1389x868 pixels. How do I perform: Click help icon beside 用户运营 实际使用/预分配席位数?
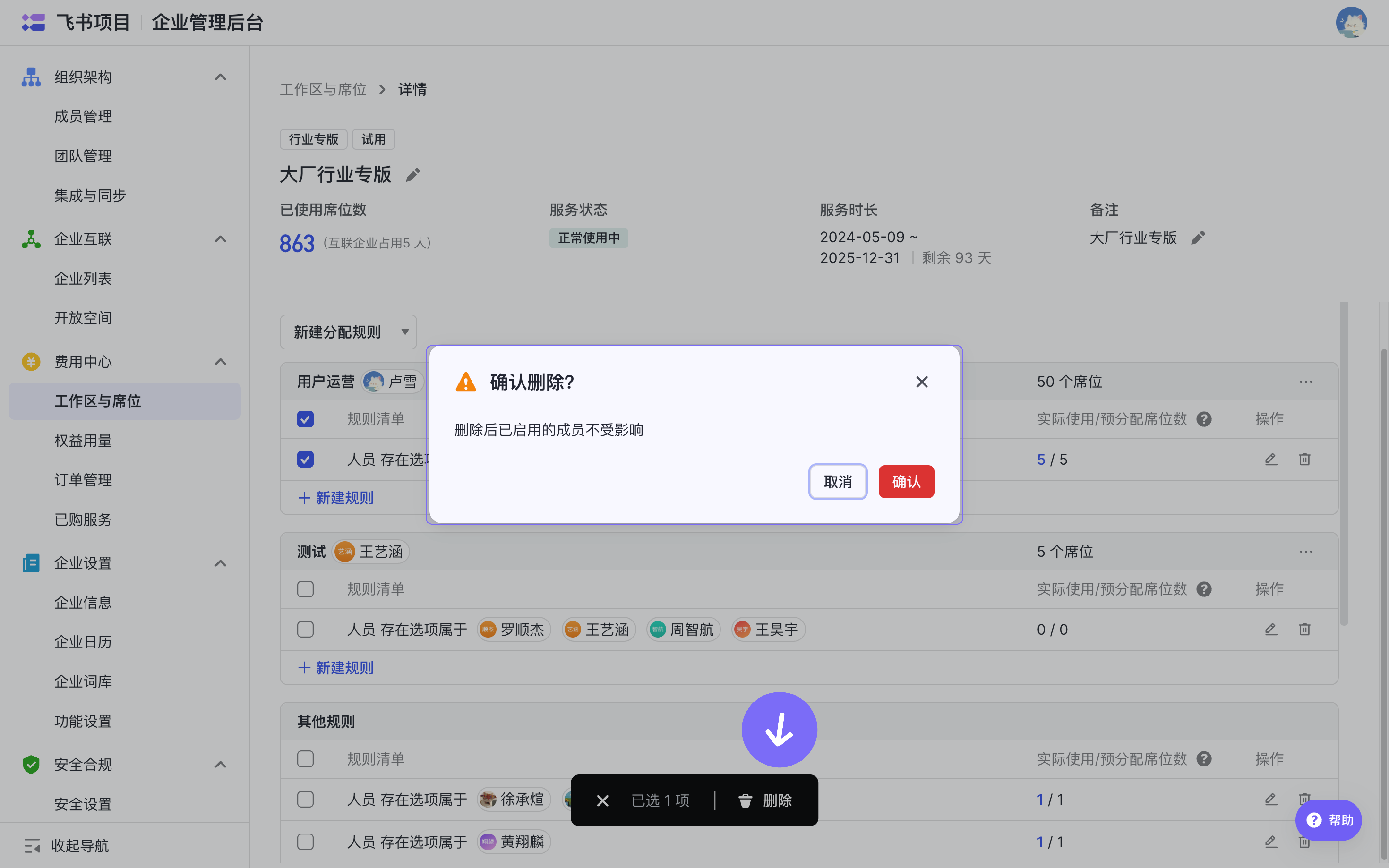point(1204,419)
